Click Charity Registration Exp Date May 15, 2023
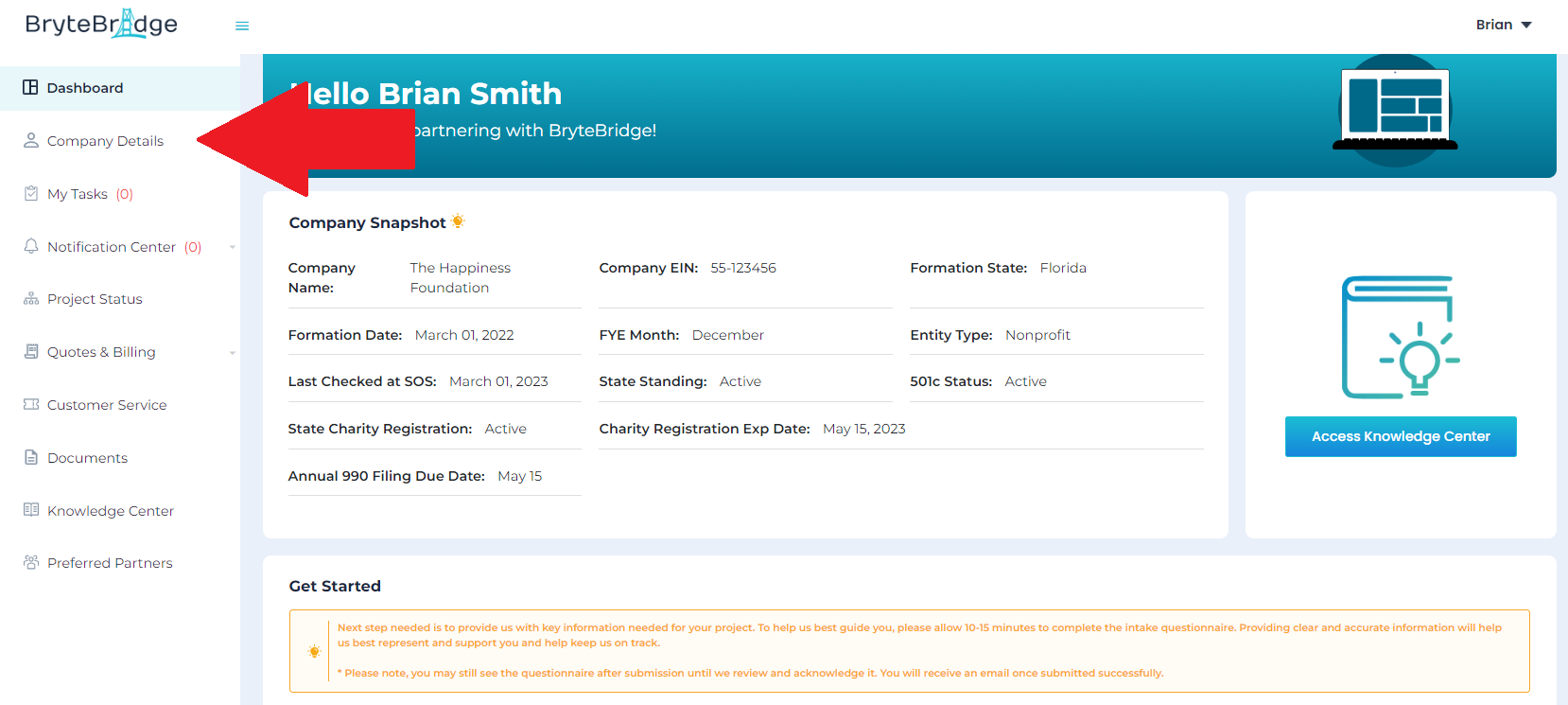 (863, 429)
